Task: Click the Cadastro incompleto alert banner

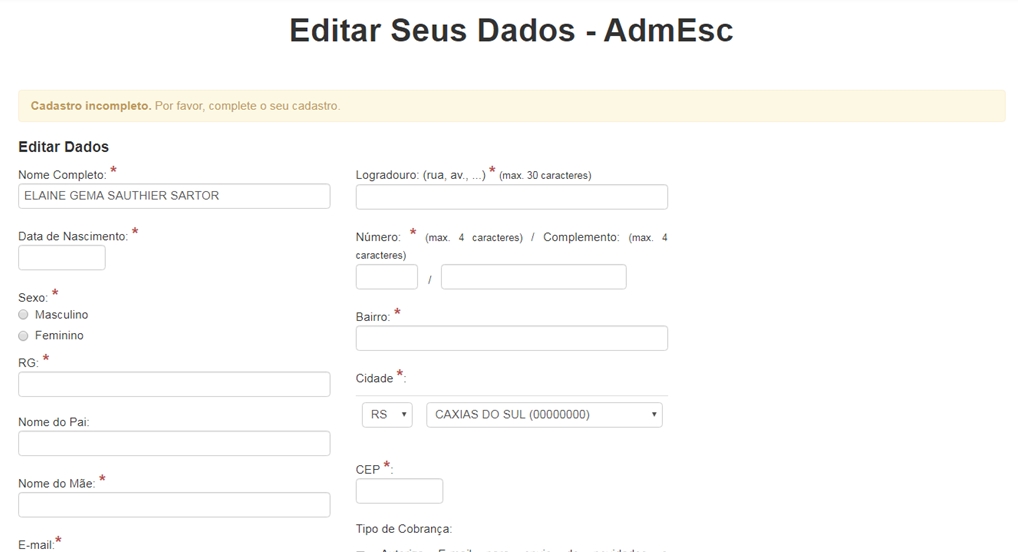Action: pyautogui.click(x=511, y=106)
